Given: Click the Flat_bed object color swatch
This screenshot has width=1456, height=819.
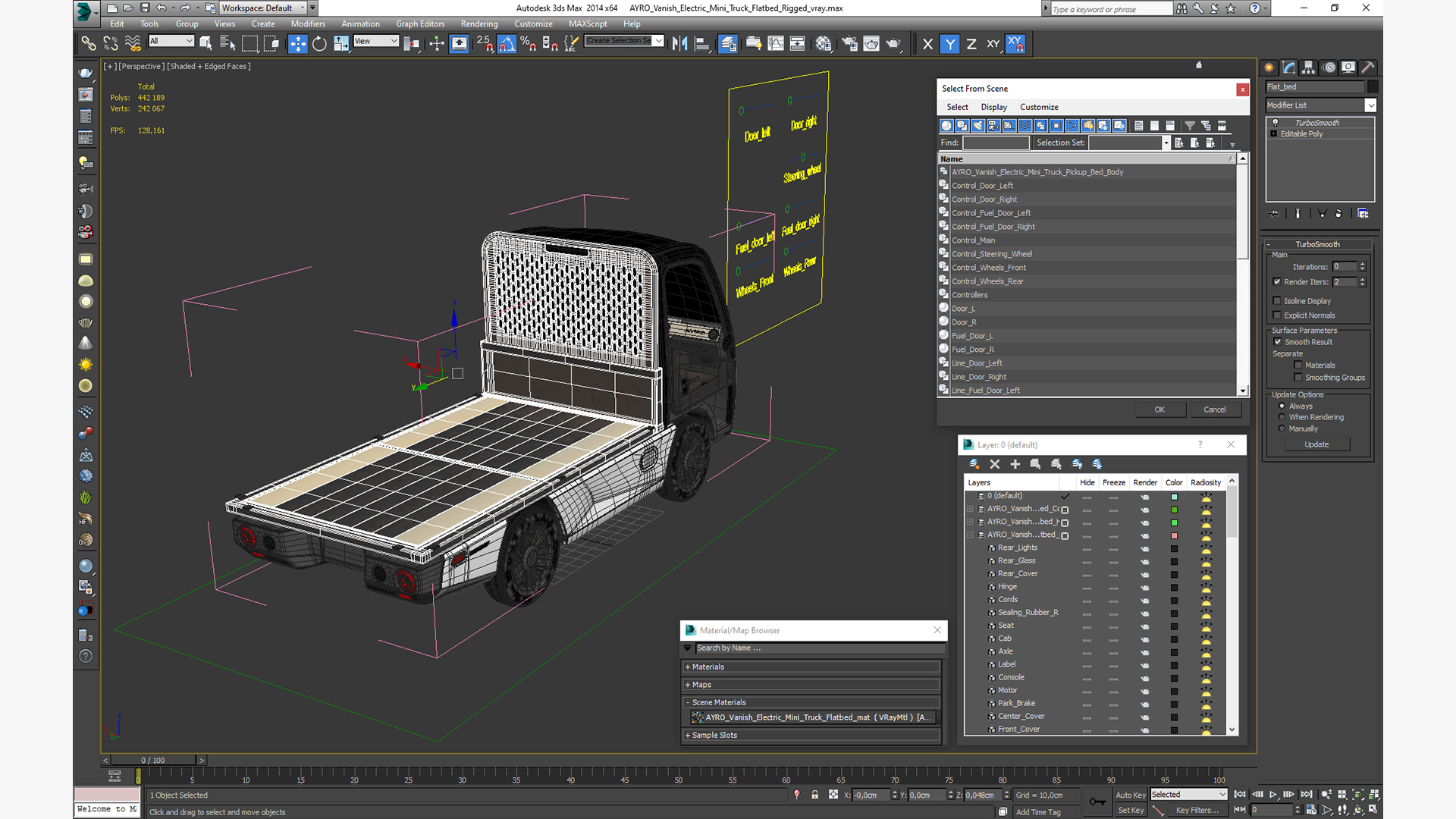Looking at the screenshot, I should pyautogui.click(x=1373, y=86).
